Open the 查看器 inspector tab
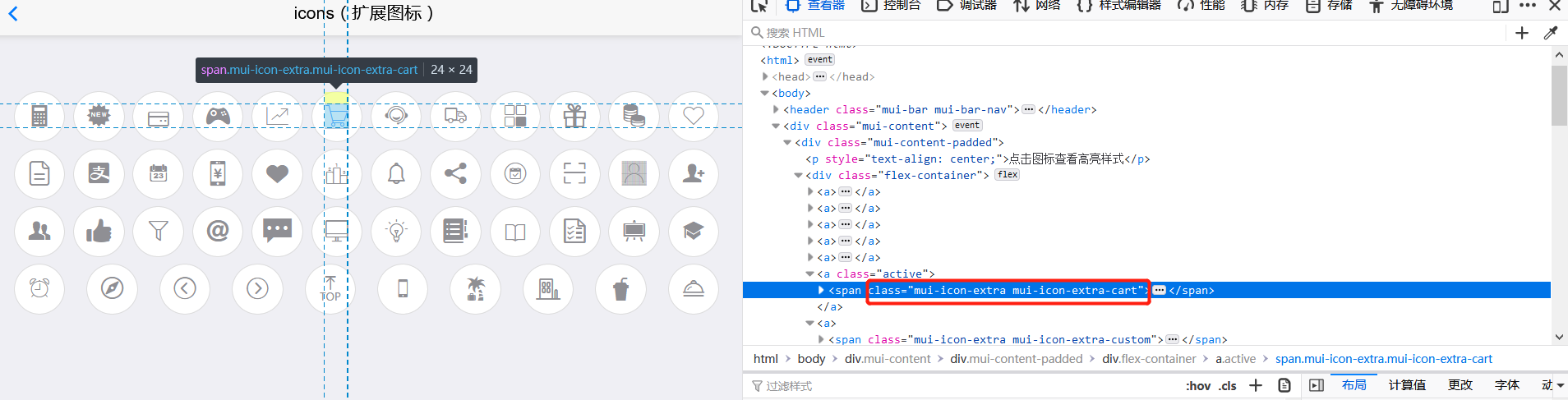 [x=815, y=5]
